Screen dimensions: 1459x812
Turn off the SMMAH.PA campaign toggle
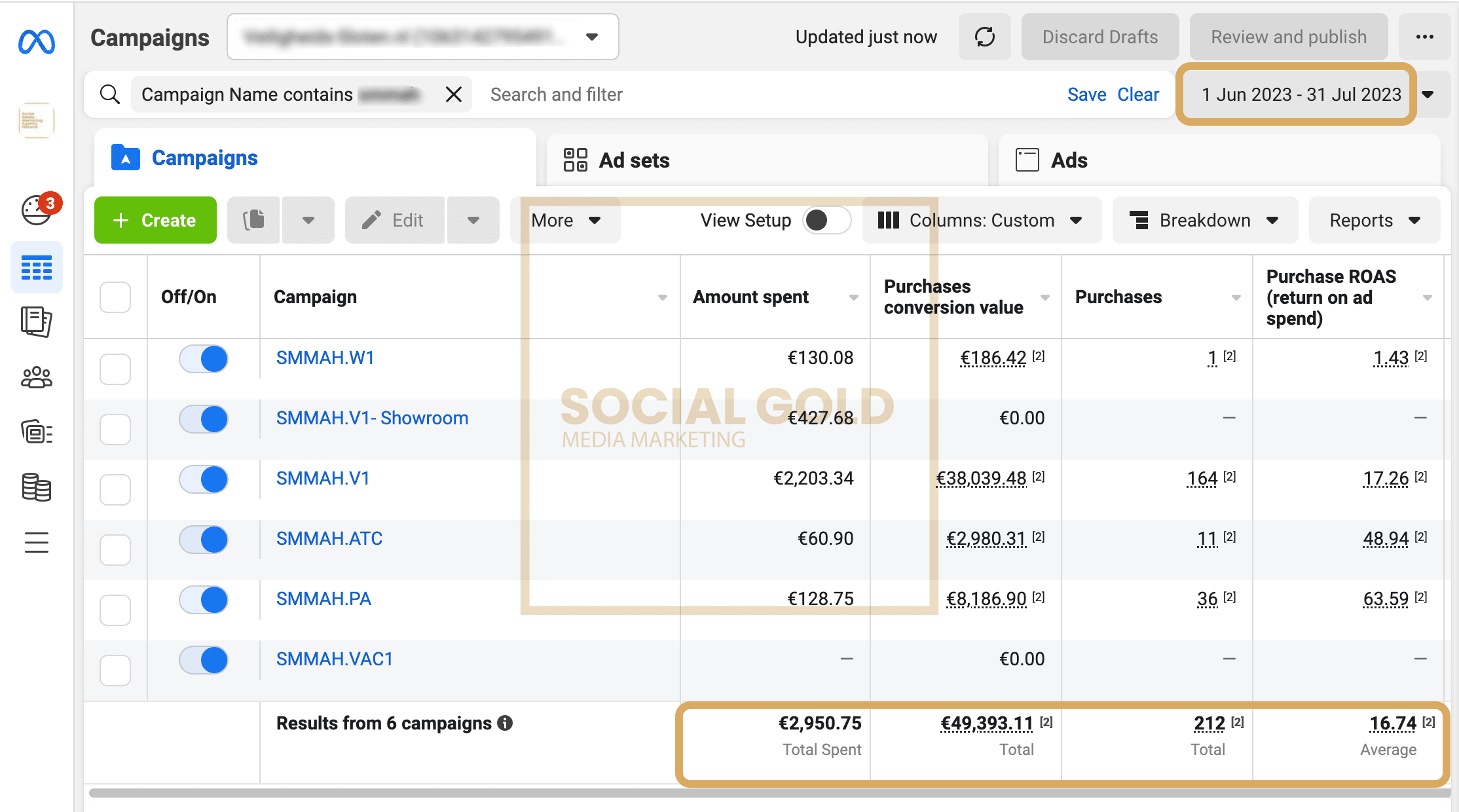[x=204, y=600]
